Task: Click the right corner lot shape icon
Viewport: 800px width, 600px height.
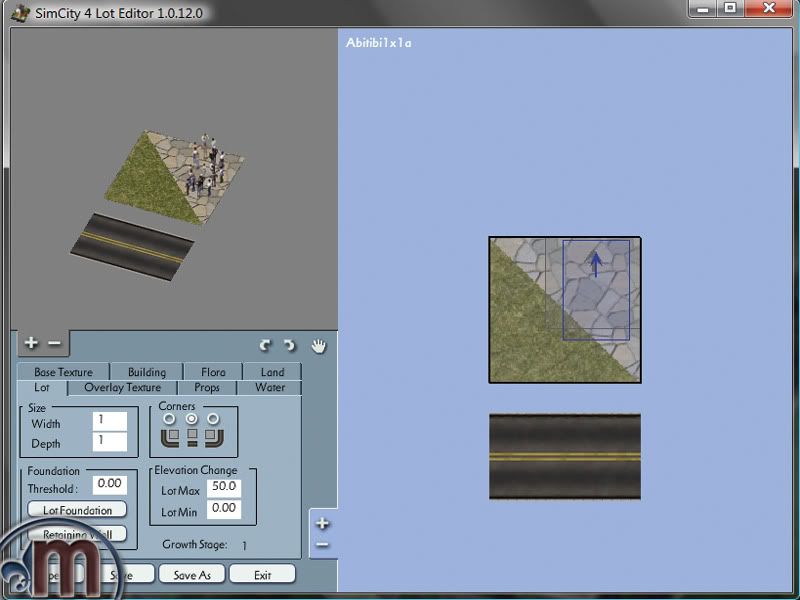Action: (214, 438)
